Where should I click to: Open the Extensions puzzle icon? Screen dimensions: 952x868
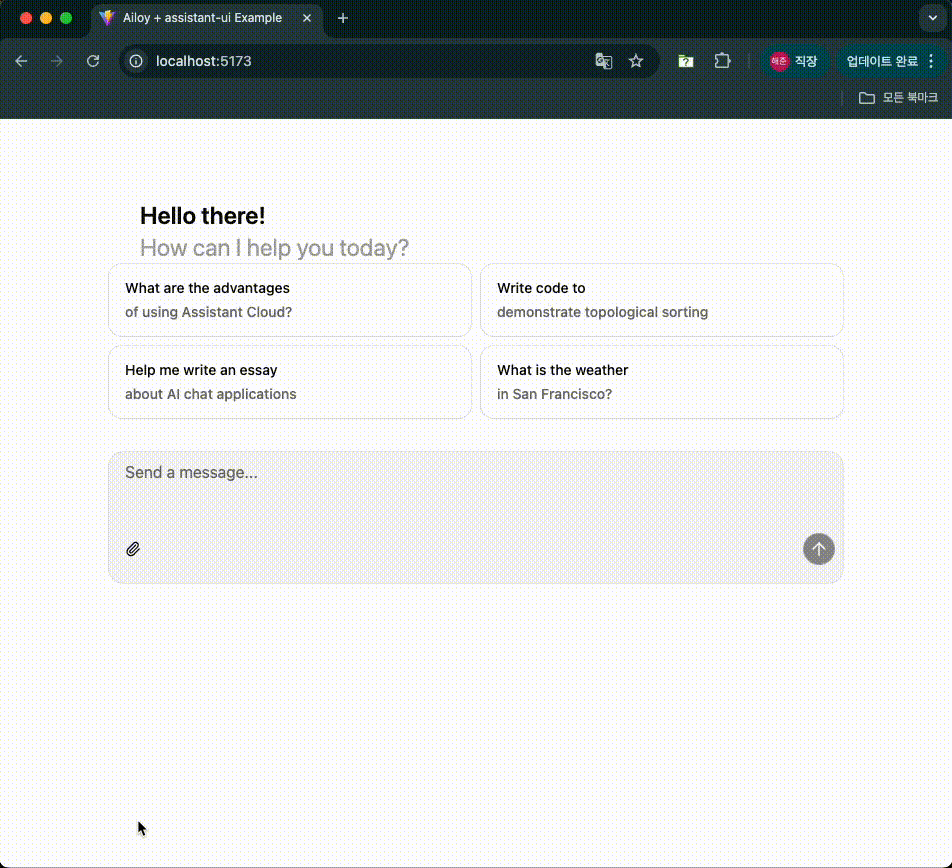[722, 61]
